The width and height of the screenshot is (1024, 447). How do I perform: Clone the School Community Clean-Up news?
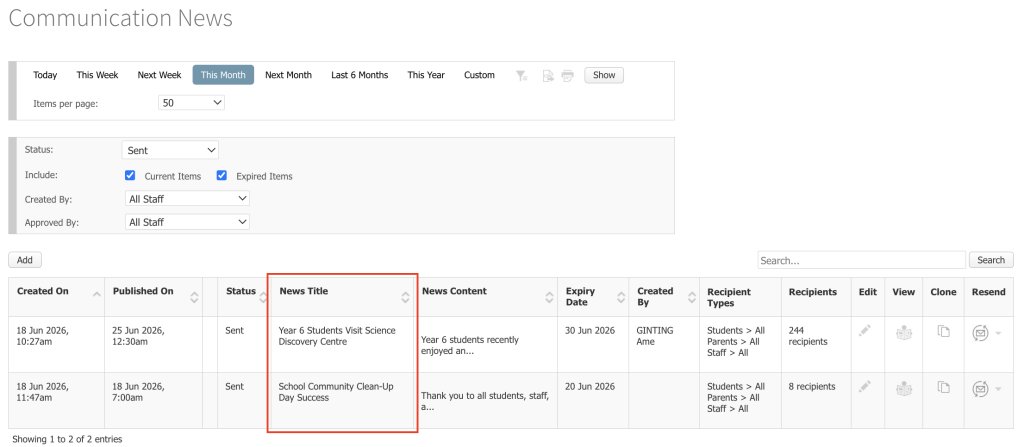click(x=943, y=388)
